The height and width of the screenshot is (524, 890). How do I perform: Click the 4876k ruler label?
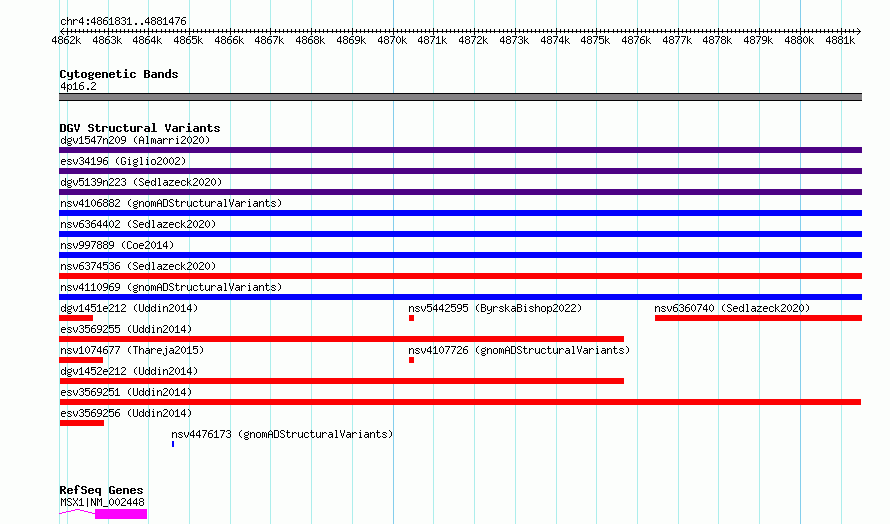coord(636,40)
